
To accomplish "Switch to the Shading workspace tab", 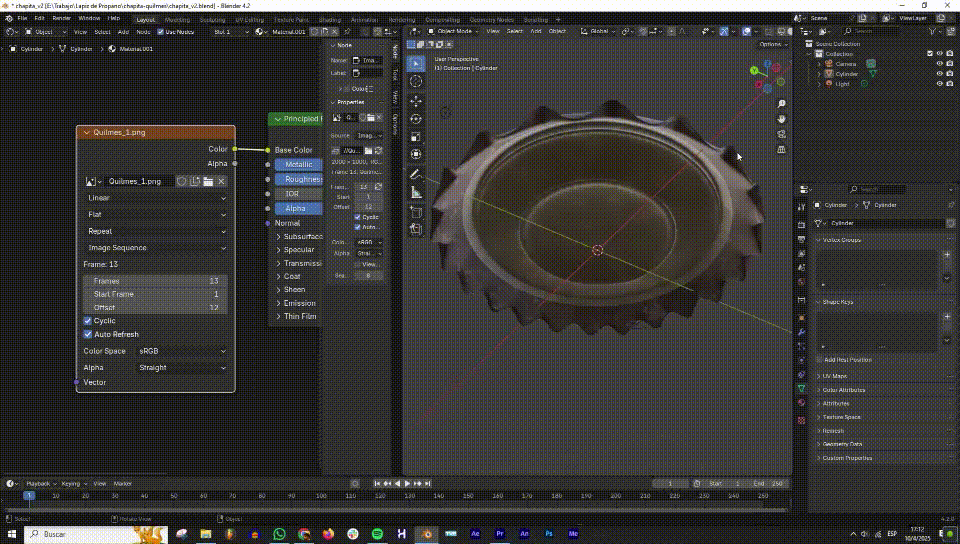I will (329, 18).
